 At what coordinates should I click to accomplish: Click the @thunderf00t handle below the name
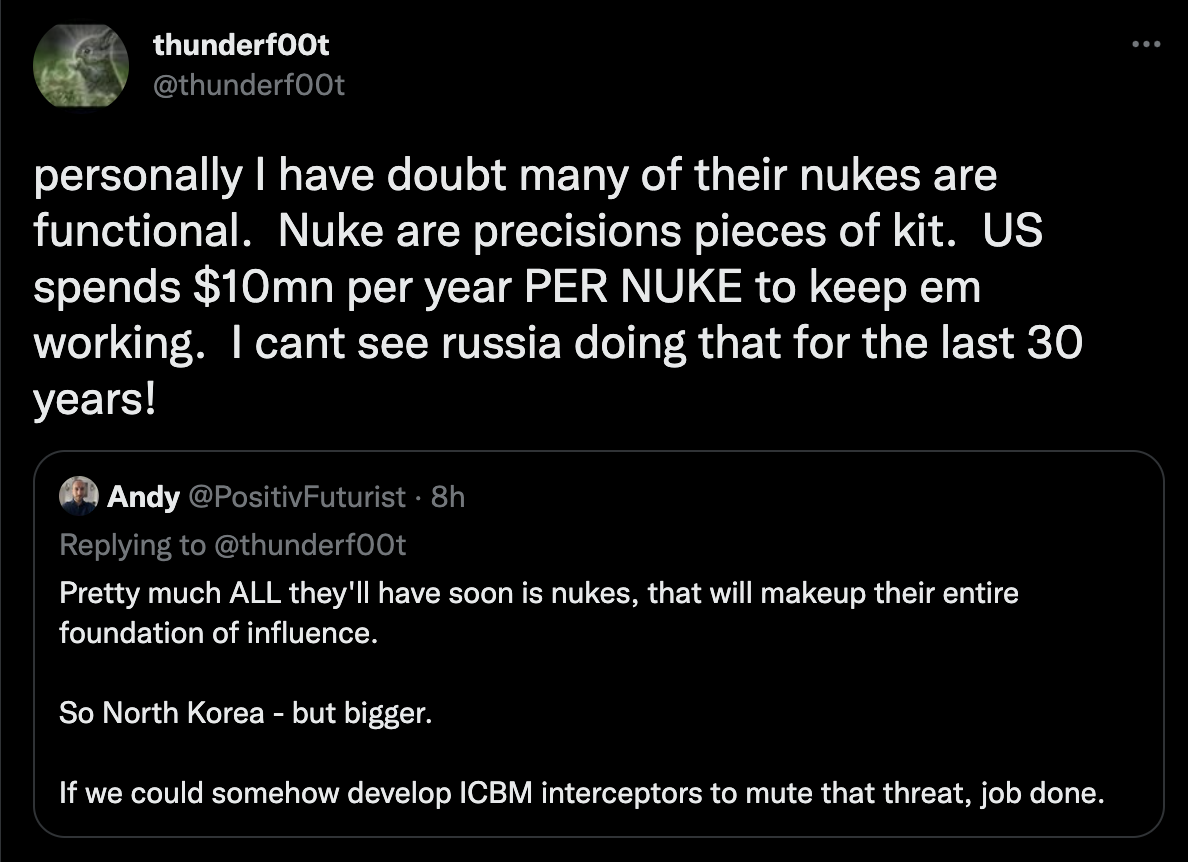(248, 85)
